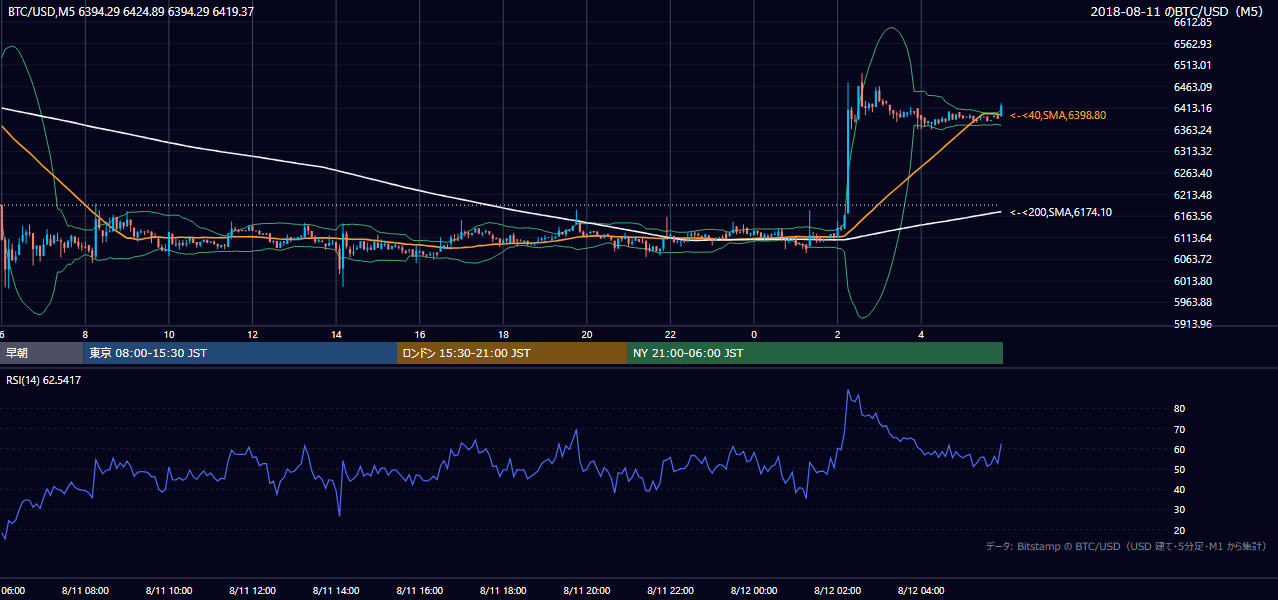
Task: Click the hour label 20 on price chart axis
Action: 587,334
